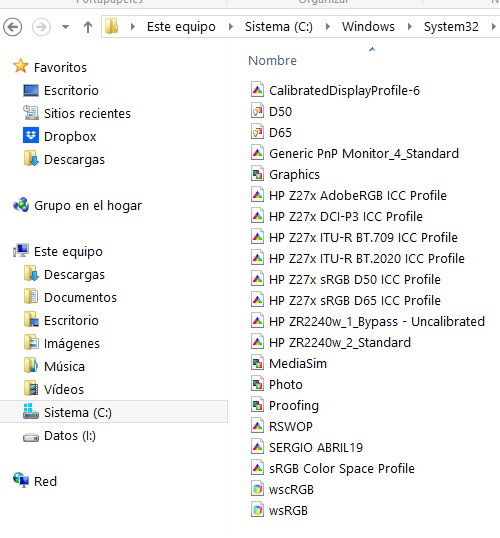Select the Graphics gamut mapping file icon

[x=257, y=174]
